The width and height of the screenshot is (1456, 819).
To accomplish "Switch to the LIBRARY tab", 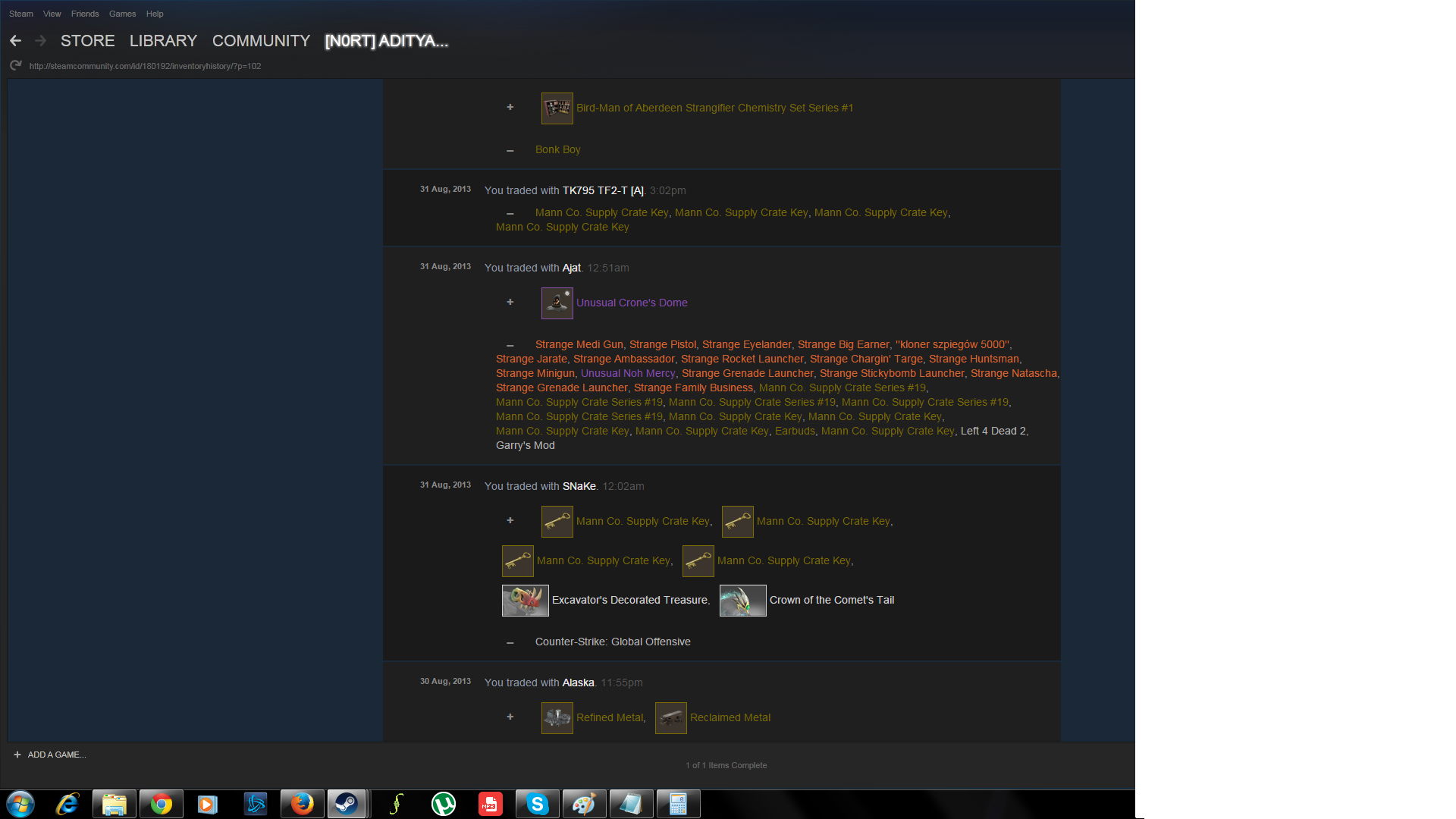I will point(163,41).
